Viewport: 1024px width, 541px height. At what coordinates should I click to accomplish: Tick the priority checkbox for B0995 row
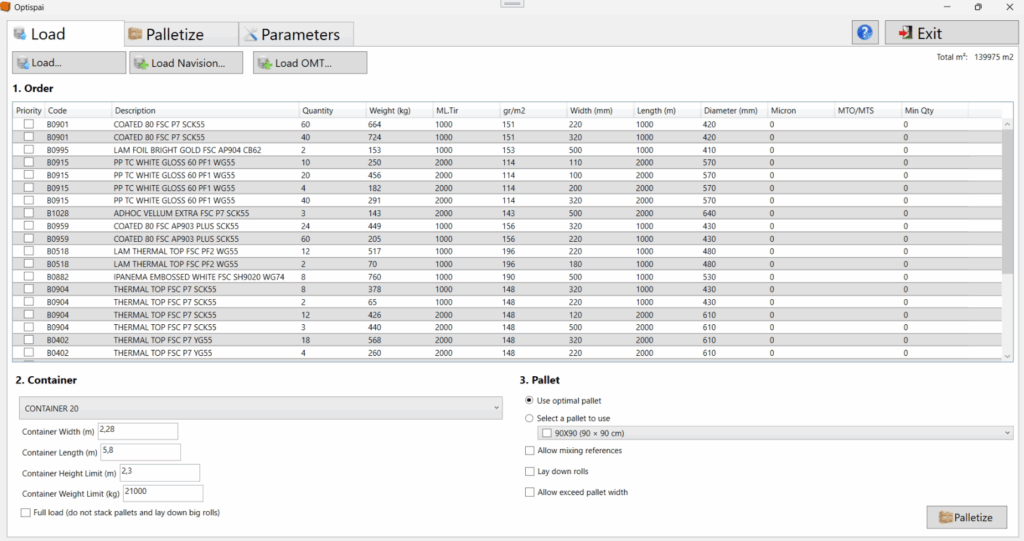pos(29,150)
